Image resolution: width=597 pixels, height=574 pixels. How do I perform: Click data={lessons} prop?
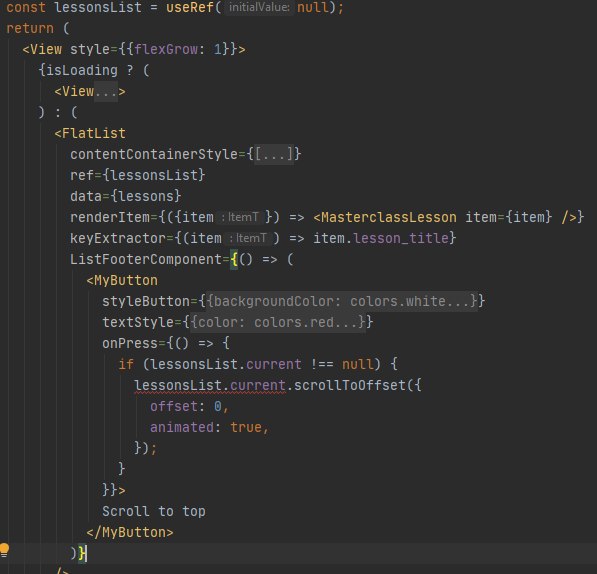click(x=125, y=196)
